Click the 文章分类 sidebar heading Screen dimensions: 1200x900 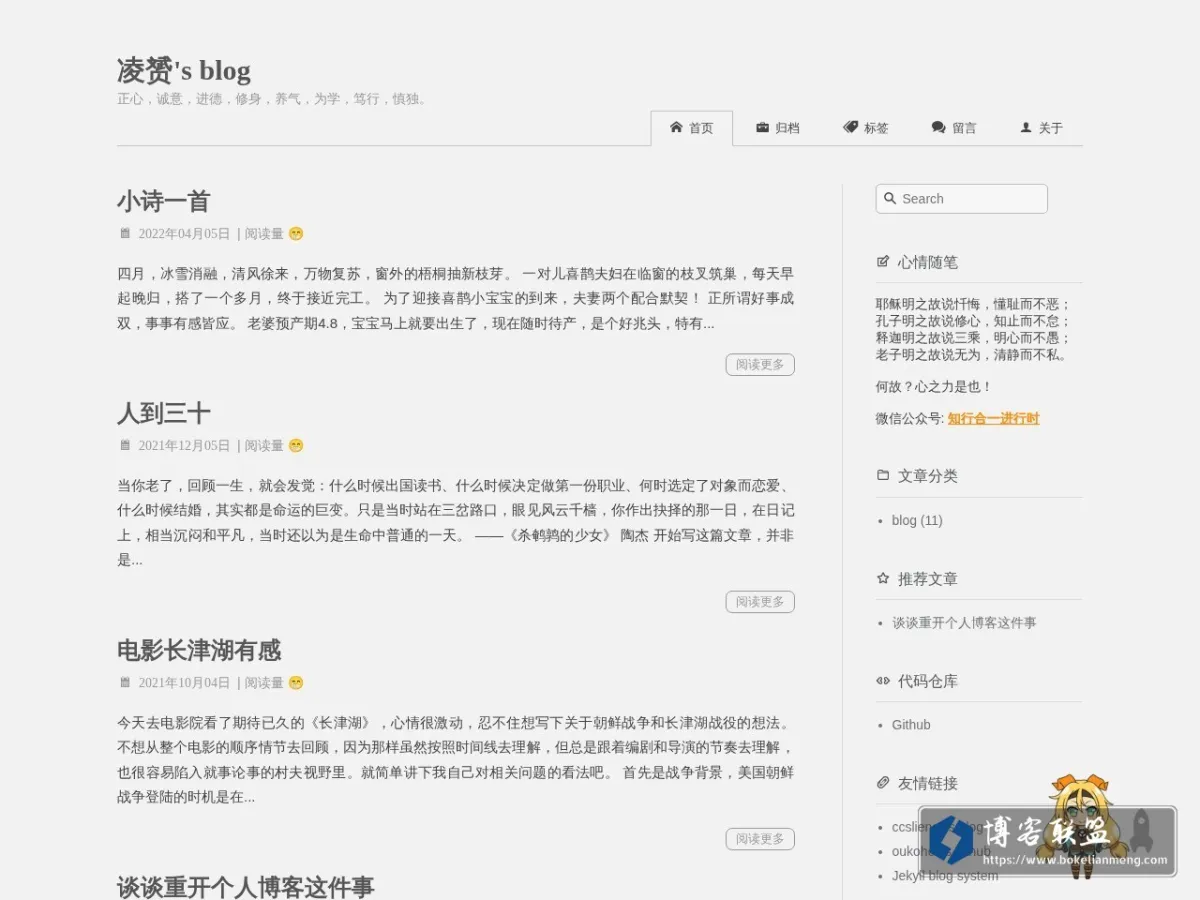tap(928, 476)
